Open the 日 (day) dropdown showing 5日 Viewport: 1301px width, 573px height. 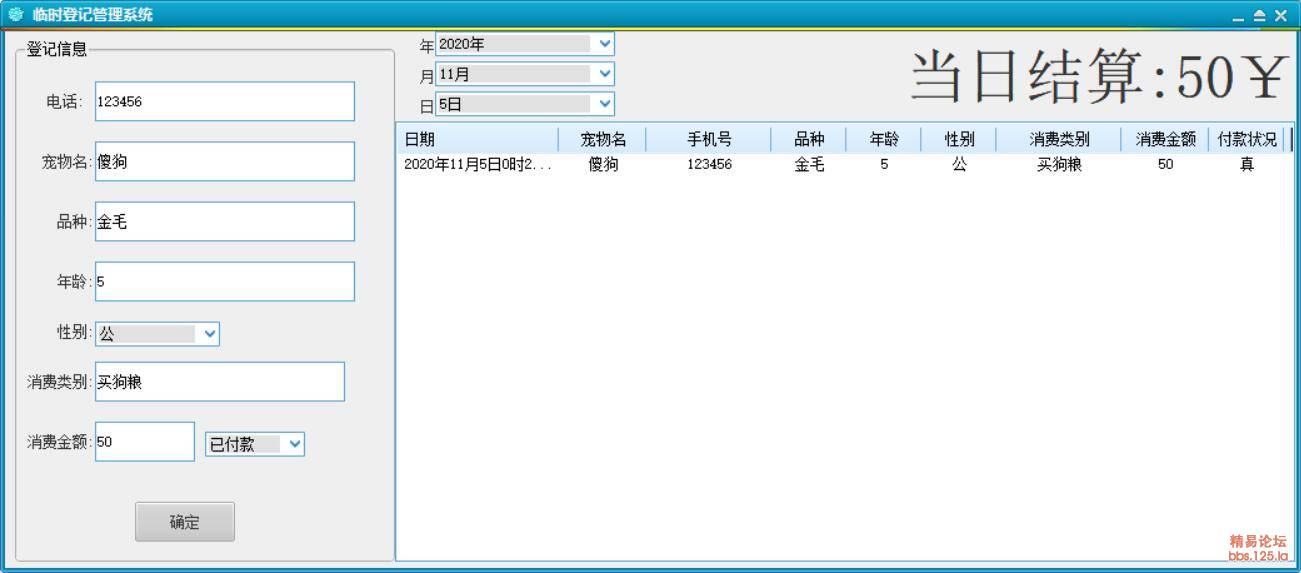coord(603,103)
